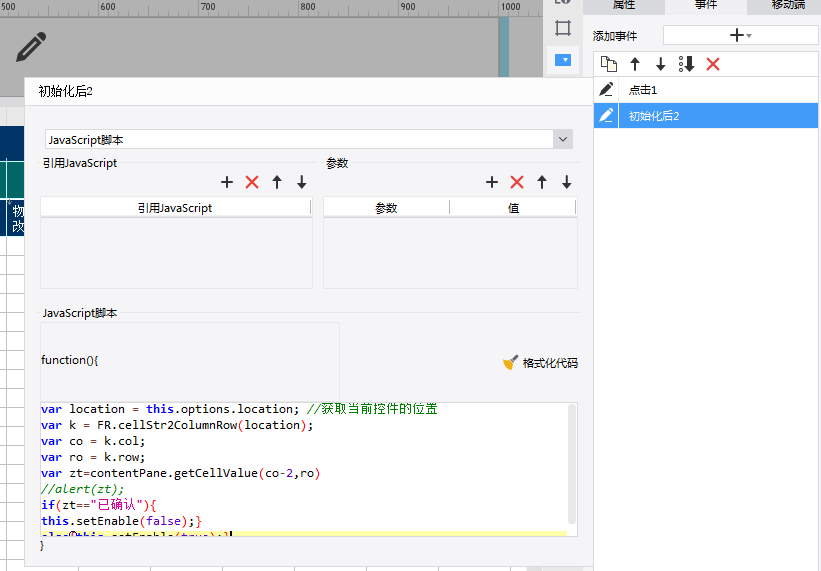Move selected event down in event list
The height and width of the screenshot is (571, 821).
click(x=661, y=64)
